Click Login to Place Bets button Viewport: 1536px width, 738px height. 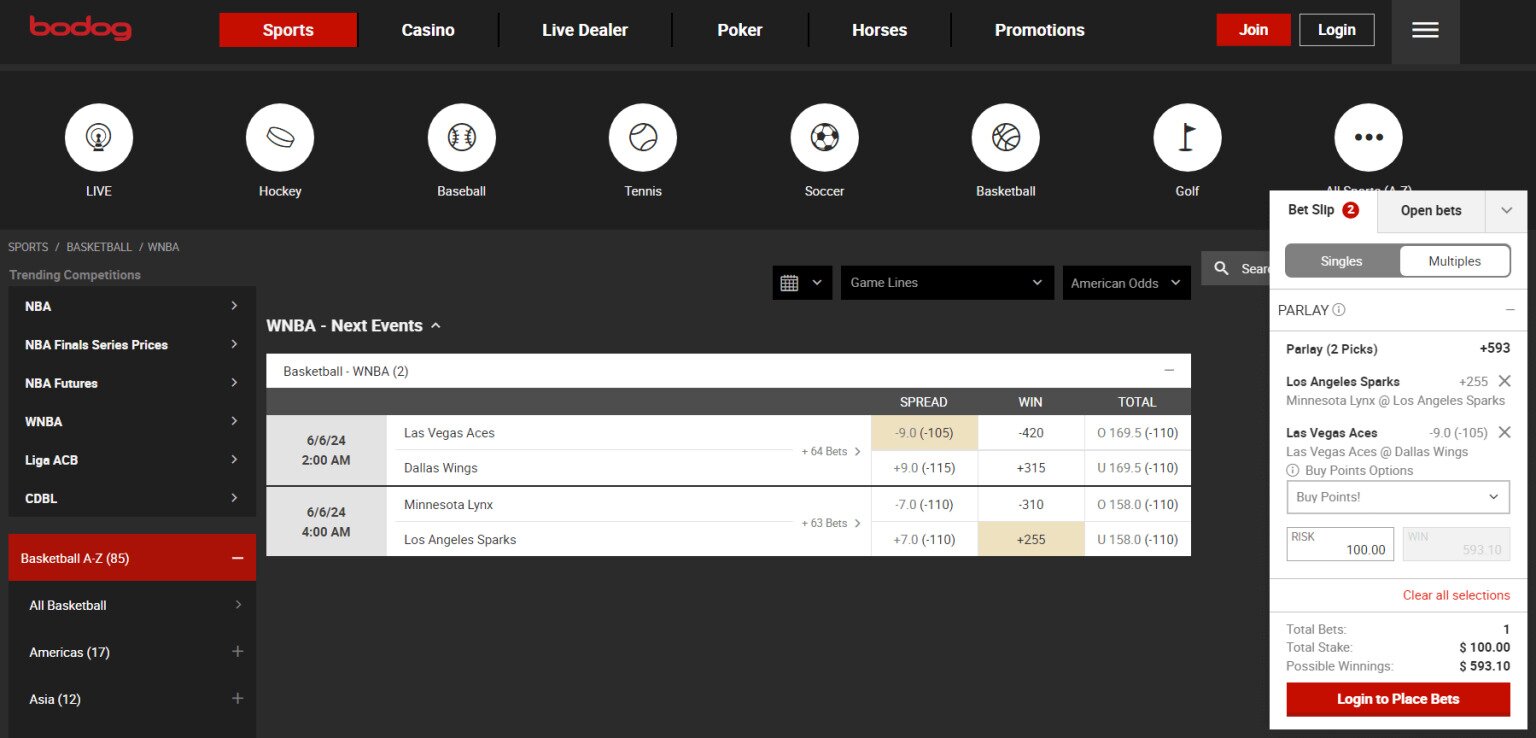tap(1397, 699)
